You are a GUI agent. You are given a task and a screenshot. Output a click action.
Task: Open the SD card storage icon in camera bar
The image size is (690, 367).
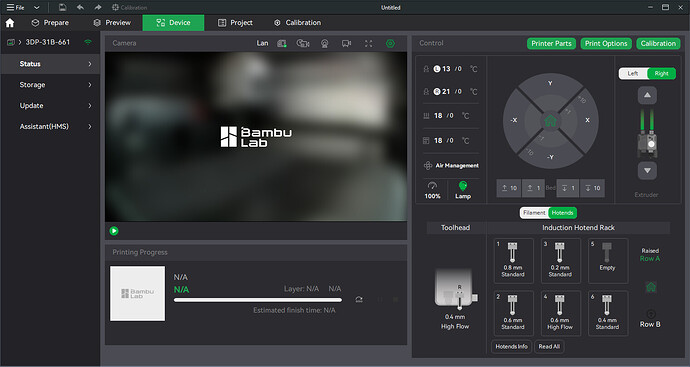coord(282,43)
